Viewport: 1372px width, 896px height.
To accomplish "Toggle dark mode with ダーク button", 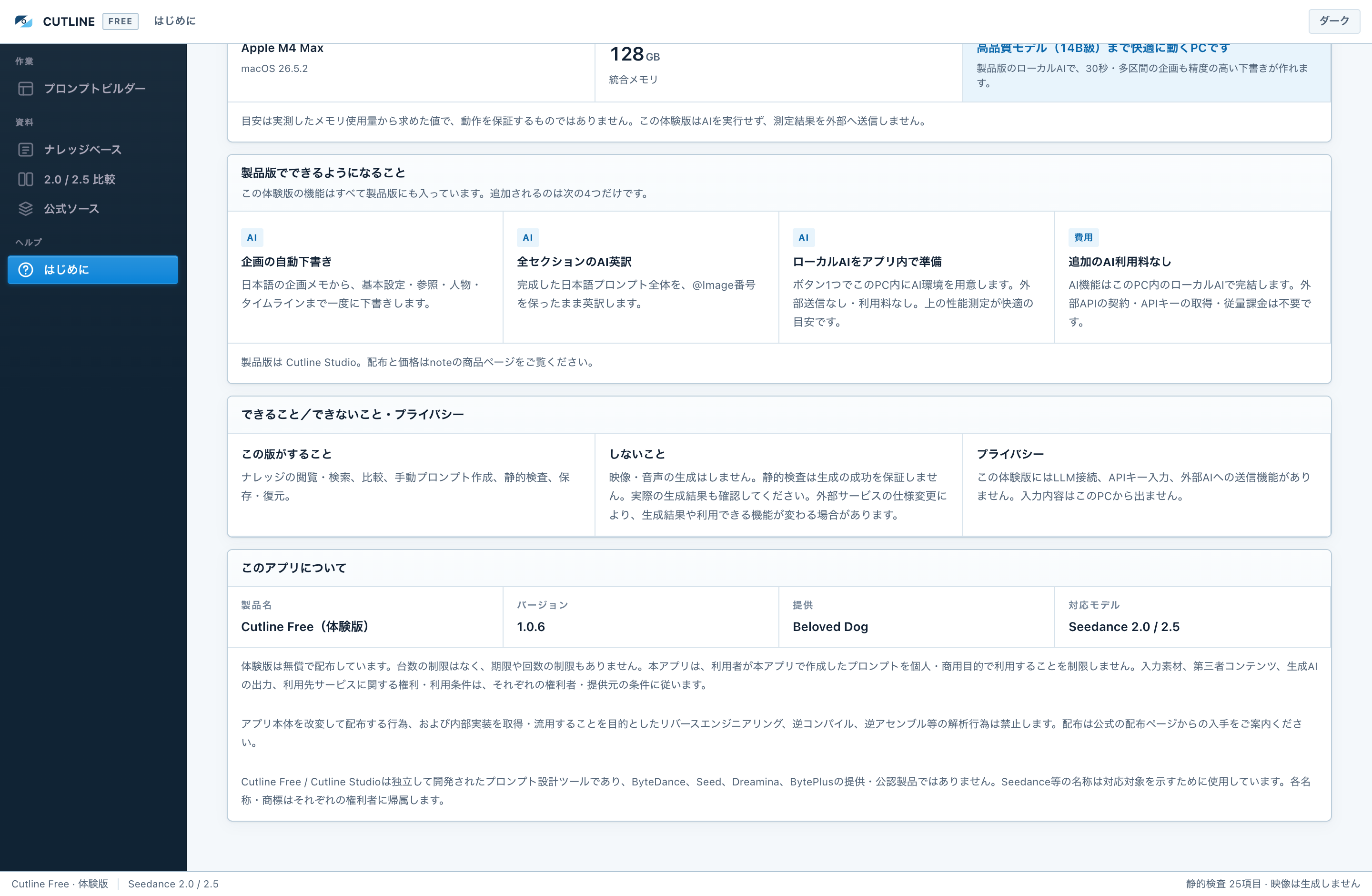I will [x=1334, y=21].
